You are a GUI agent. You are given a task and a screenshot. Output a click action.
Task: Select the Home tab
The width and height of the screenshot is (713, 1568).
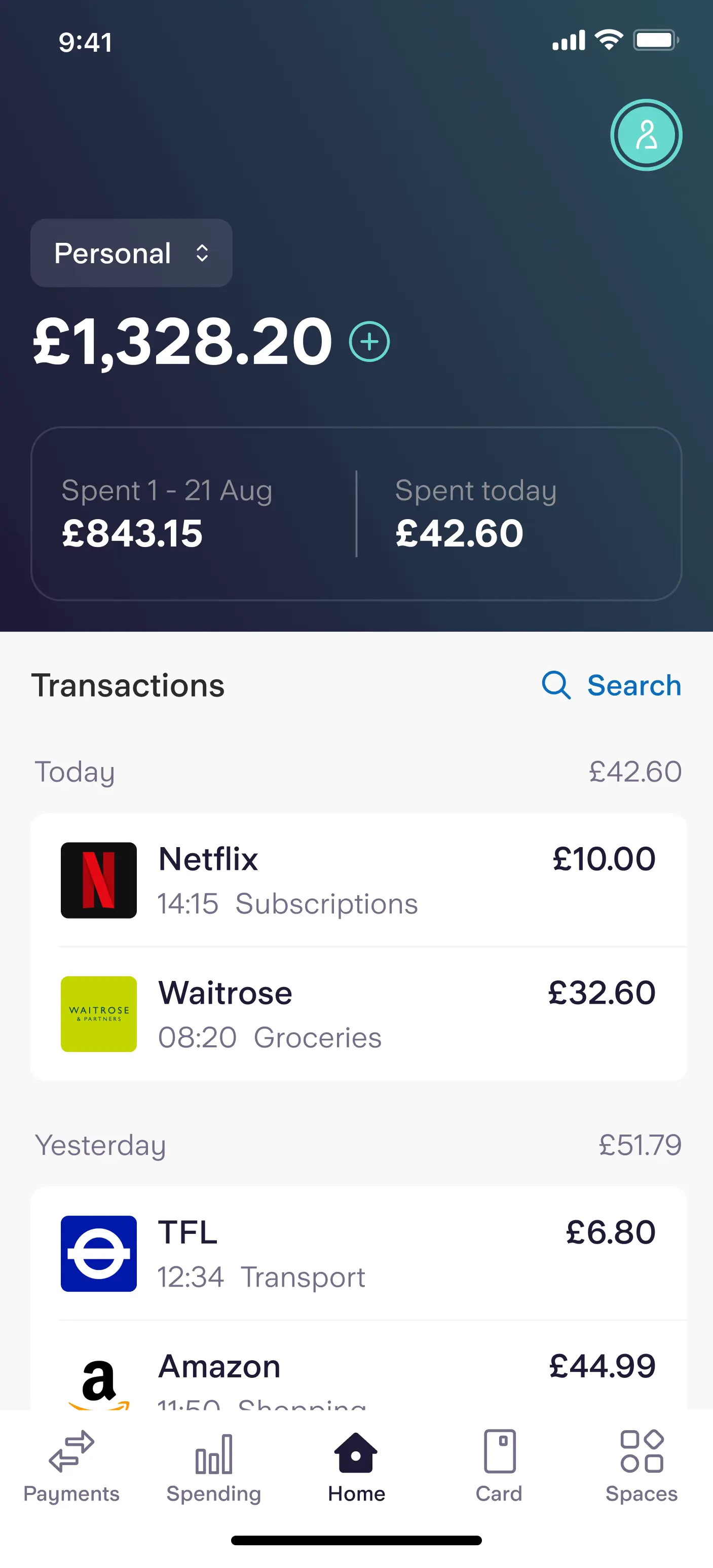click(357, 1467)
